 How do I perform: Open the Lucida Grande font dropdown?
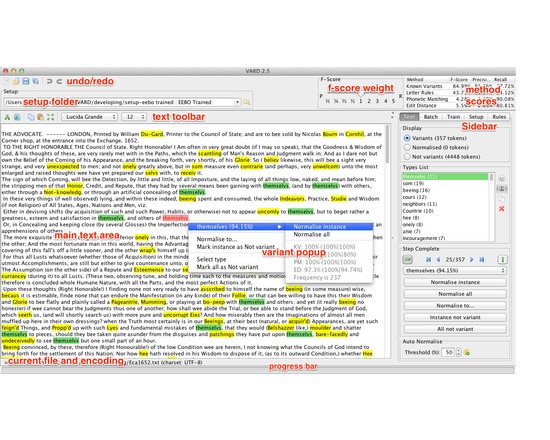(x=89, y=117)
